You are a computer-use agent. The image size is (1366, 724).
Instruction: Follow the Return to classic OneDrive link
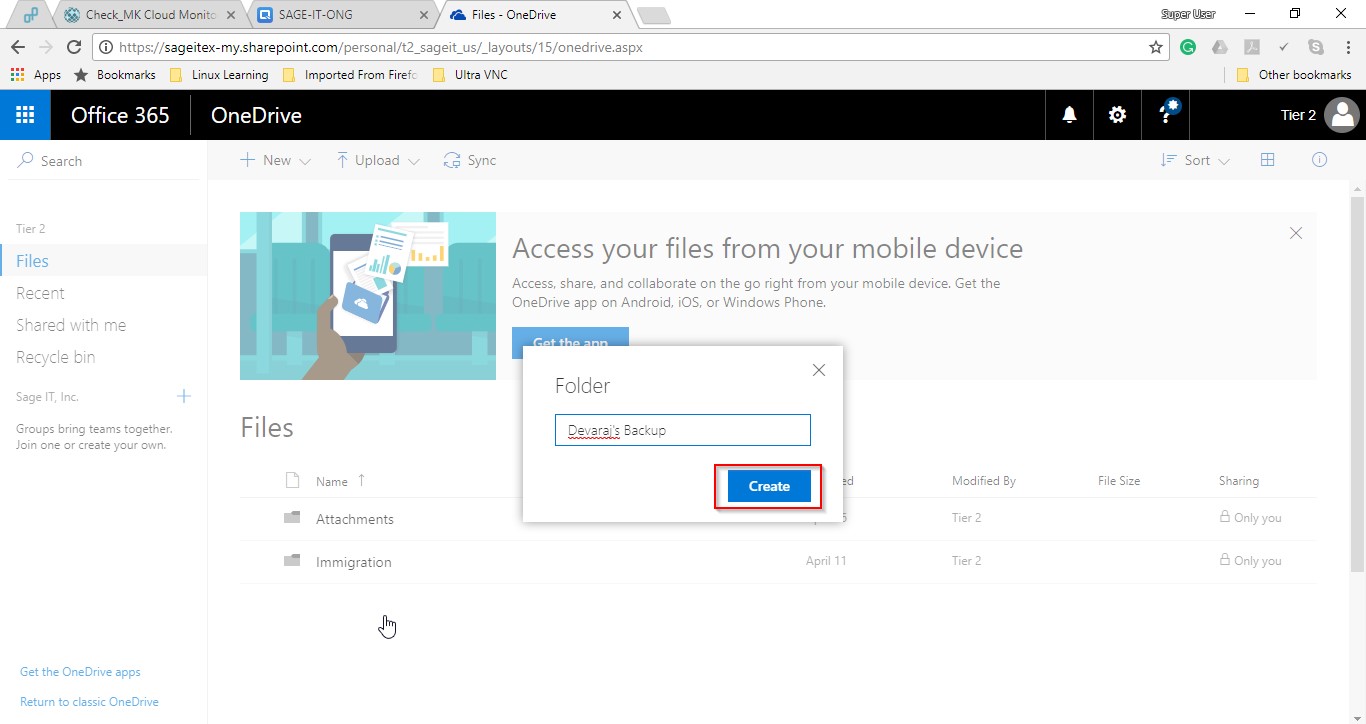pyautogui.click(x=89, y=702)
